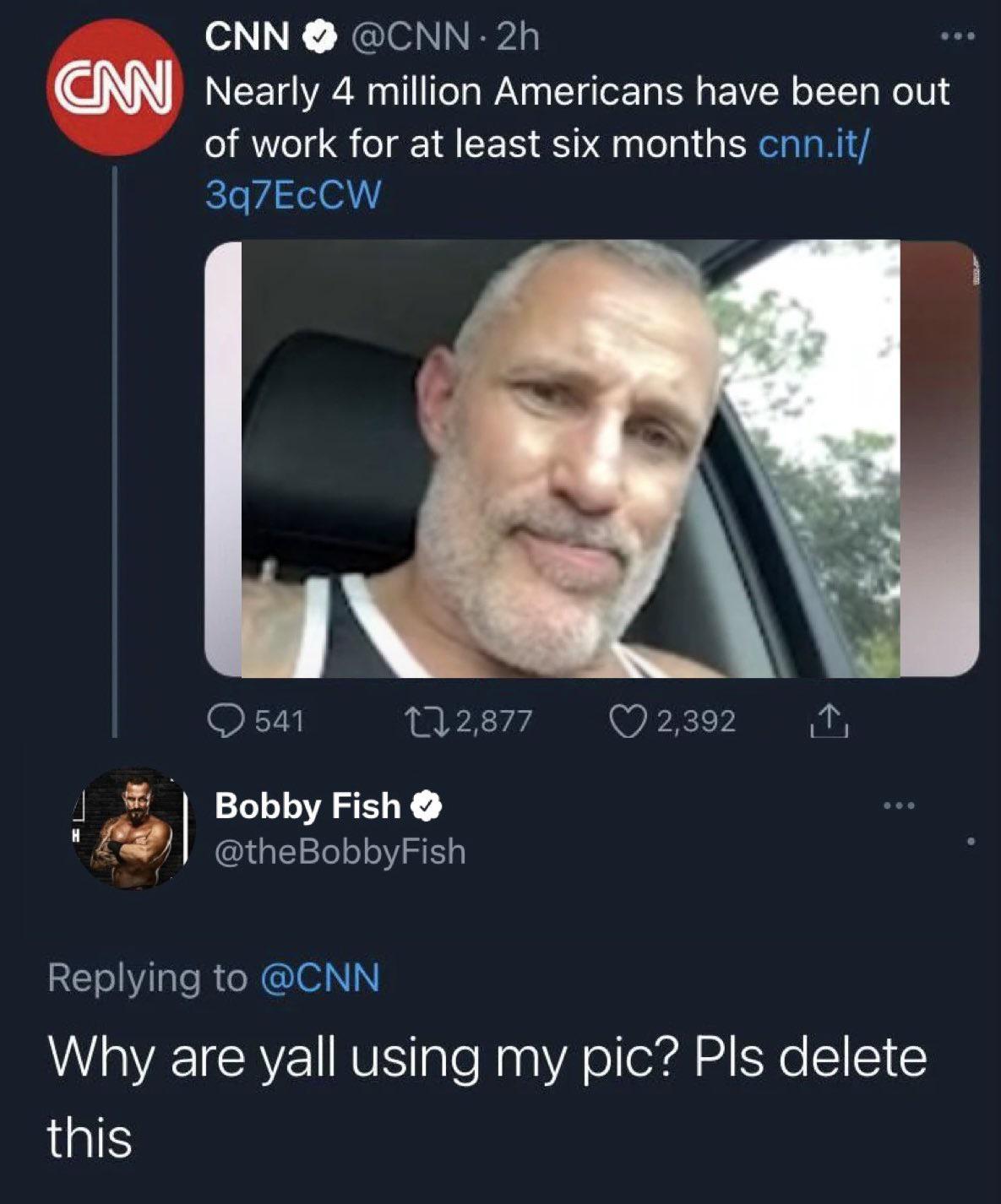Image resolution: width=1001 pixels, height=1204 pixels.
Task: Open the reply icon on CNN's tweet
Action: click(226, 722)
